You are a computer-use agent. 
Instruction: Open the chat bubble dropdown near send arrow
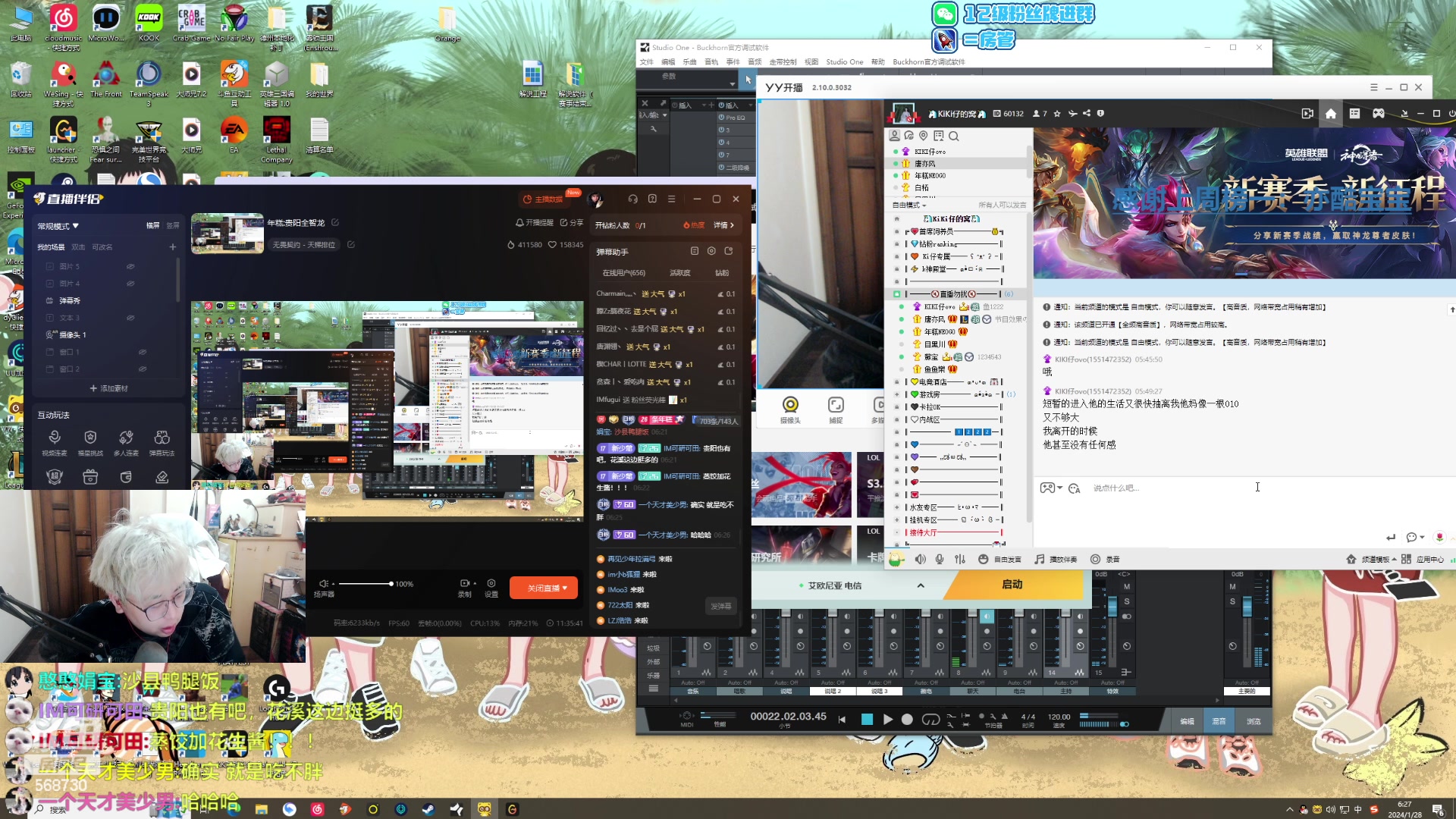pyautogui.click(x=1415, y=537)
